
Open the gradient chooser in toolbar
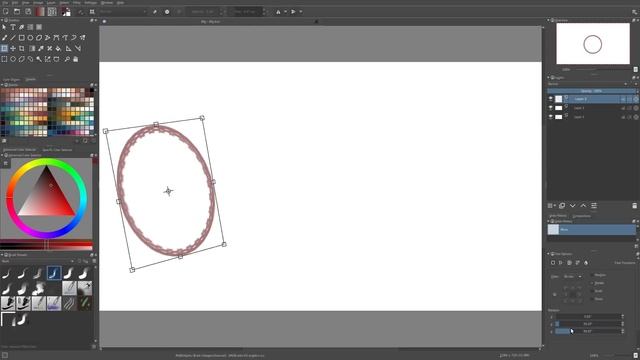coord(40,11)
